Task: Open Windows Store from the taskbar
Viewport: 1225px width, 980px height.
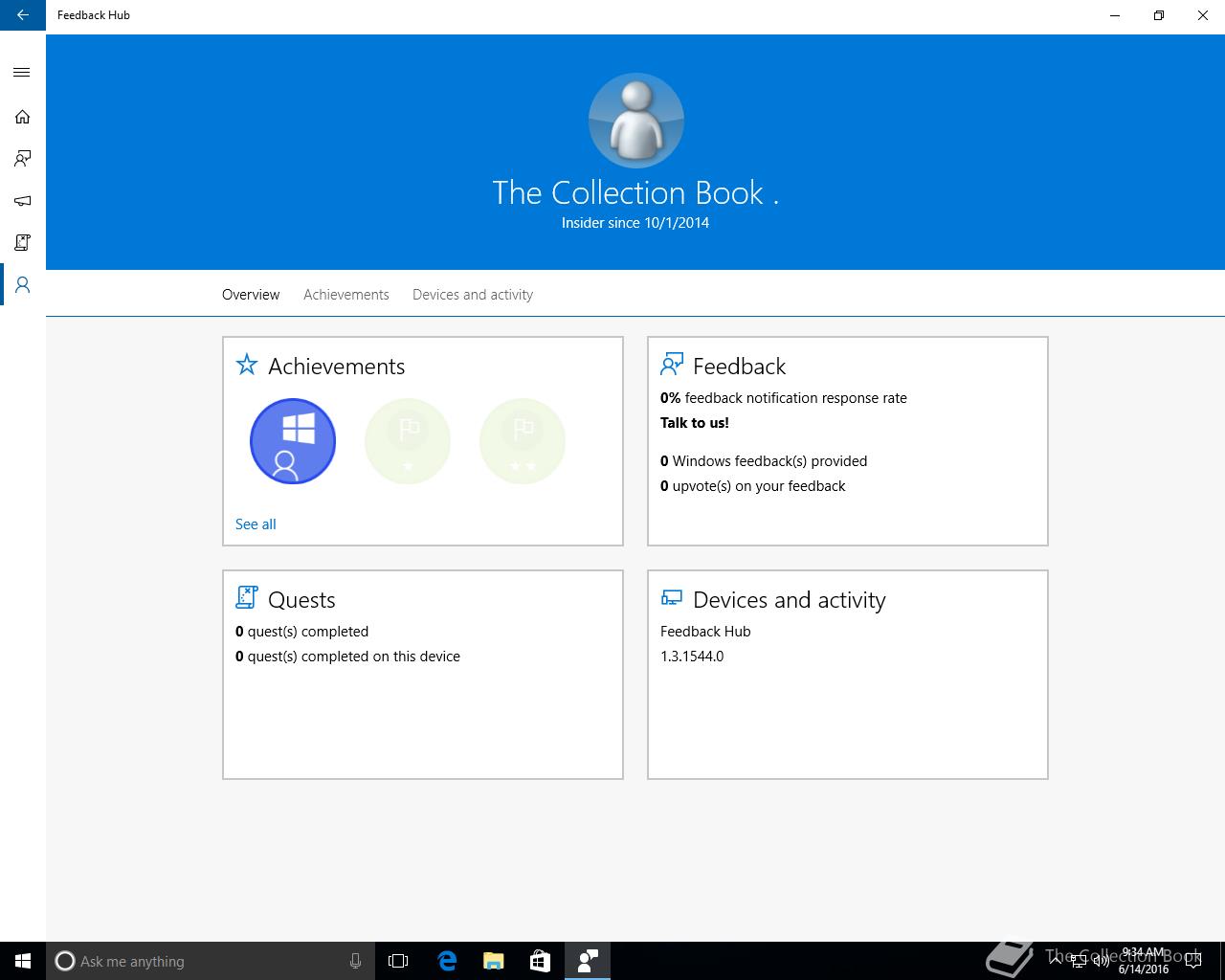Action: click(540, 961)
